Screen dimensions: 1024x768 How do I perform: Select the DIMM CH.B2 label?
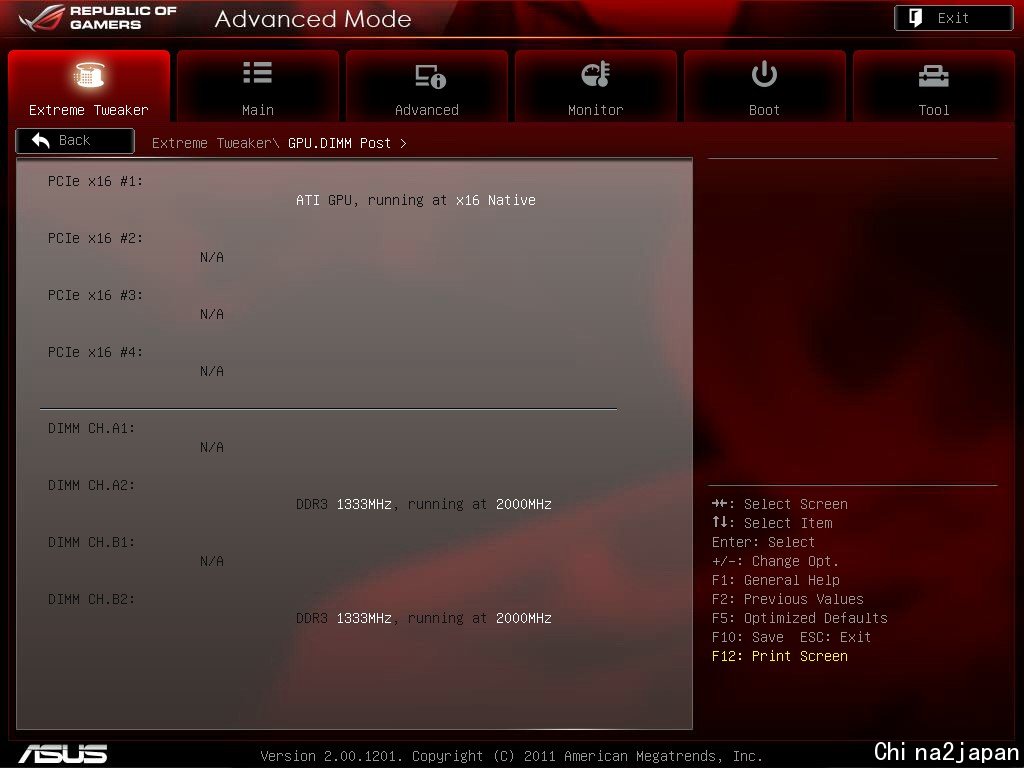(x=91, y=599)
